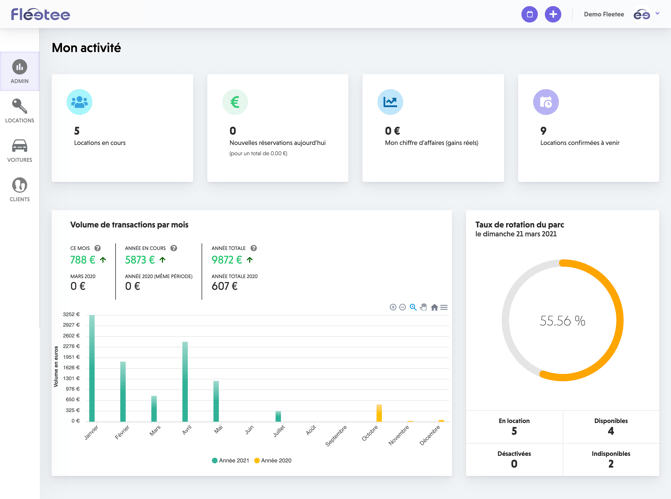
Task: Open the Locations en cours card
Action: point(122,128)
